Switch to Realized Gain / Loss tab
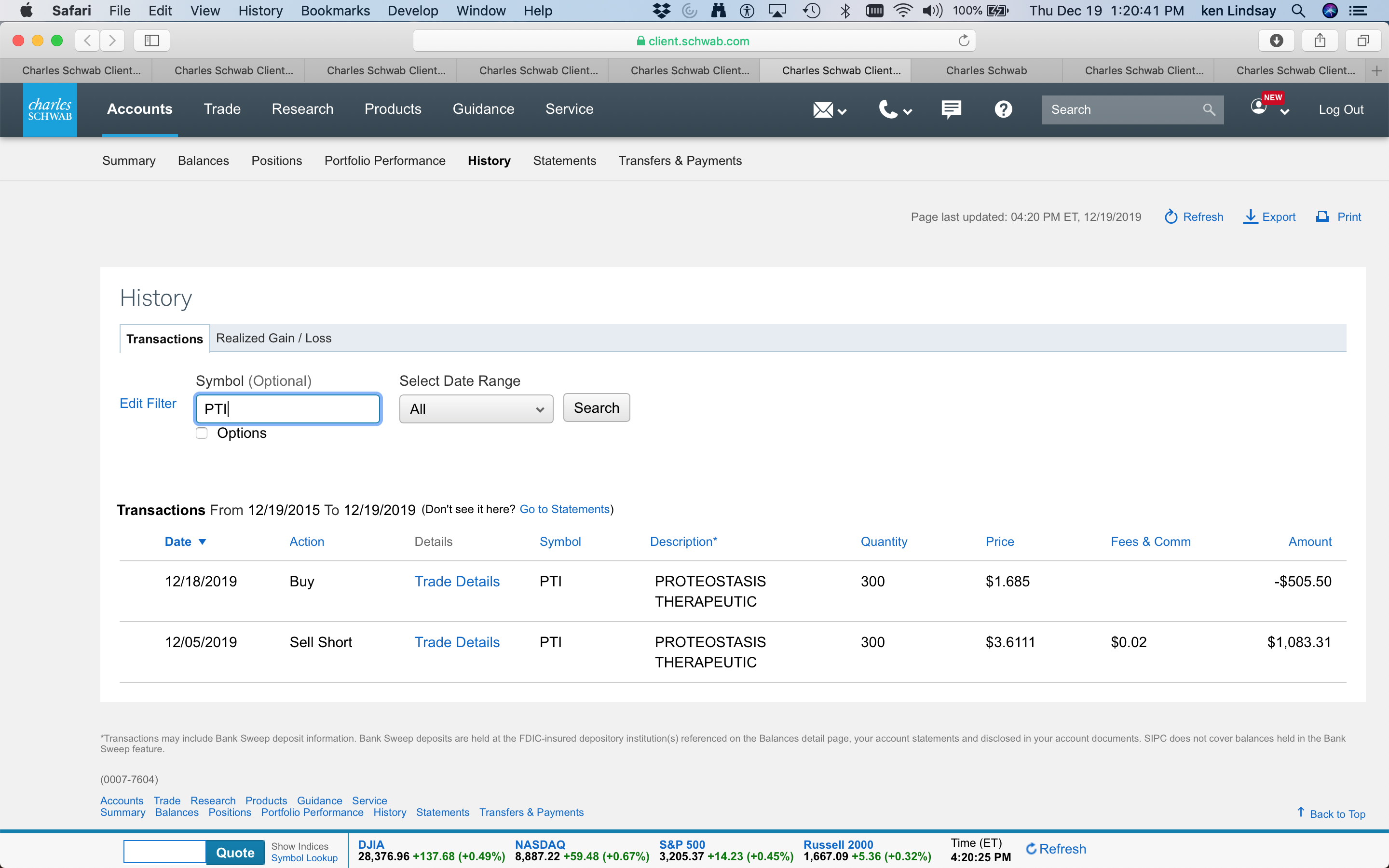This screenshot has height=868, width=1389. [x=273, y=338]
